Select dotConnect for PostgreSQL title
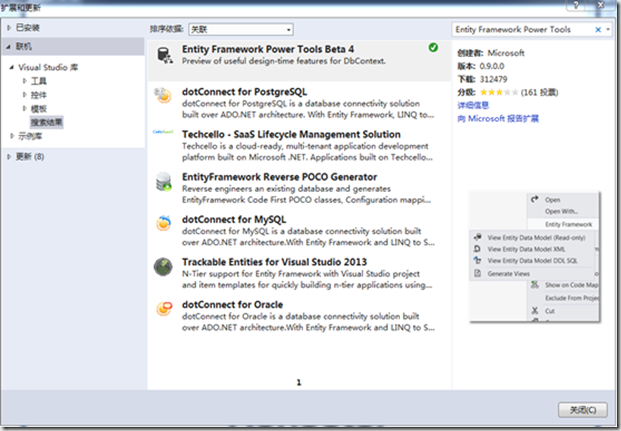 pyautogui.click(x=244, y=92)
